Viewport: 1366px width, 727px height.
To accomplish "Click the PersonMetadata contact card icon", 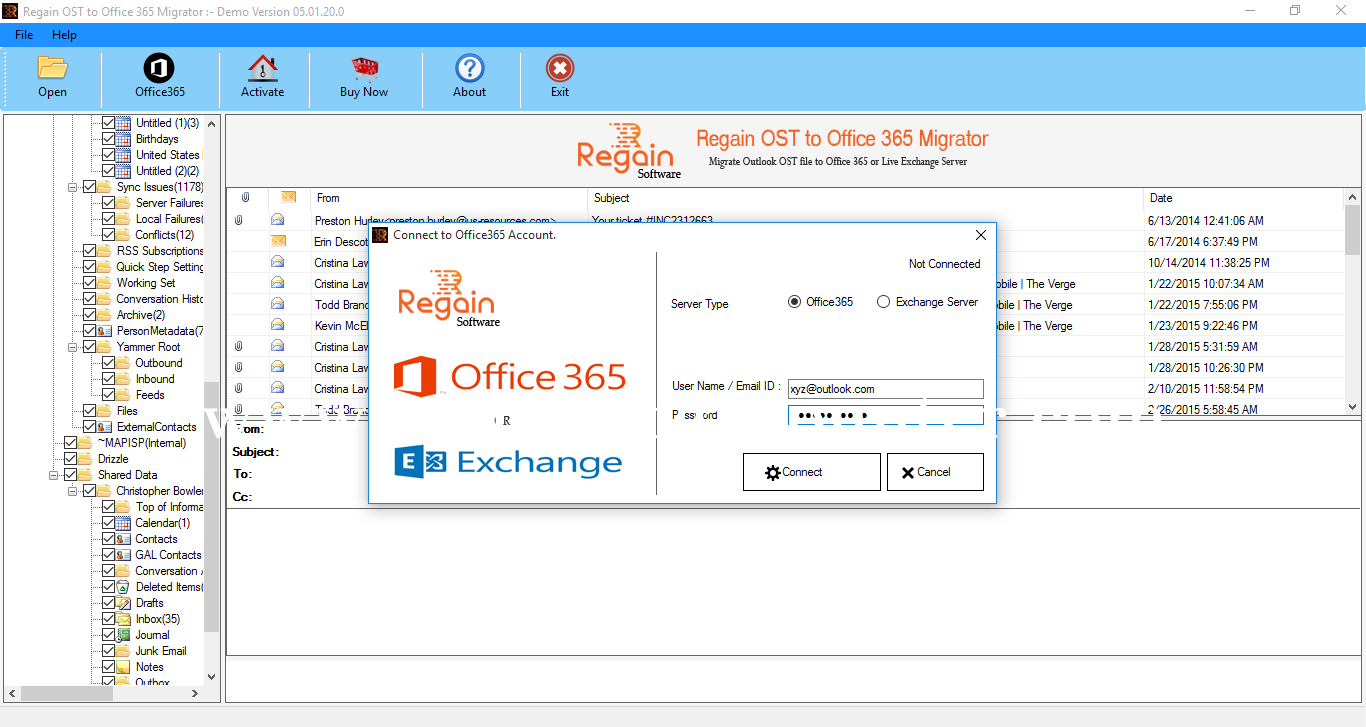I will [105, 331].
